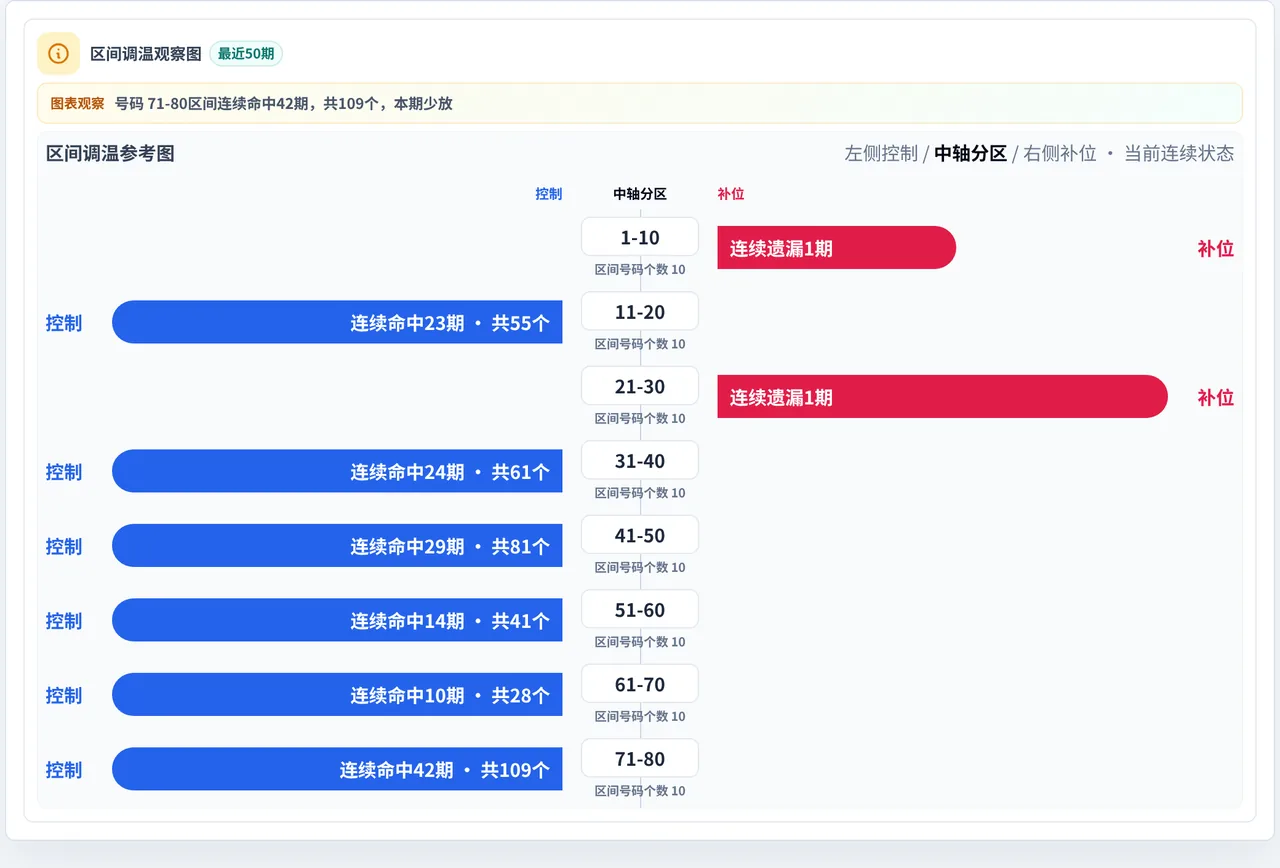This screenshot has height=868, width=1280.
Task: Click the blue bar 连续命中10期 · 共28个
Action: point(337,695)
